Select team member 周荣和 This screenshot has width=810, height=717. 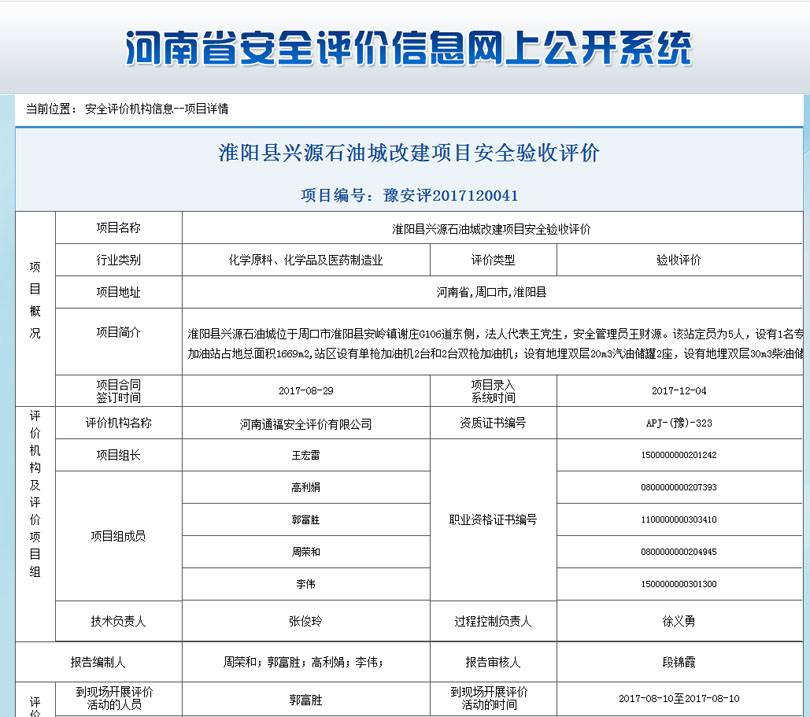tap(306, 552)
